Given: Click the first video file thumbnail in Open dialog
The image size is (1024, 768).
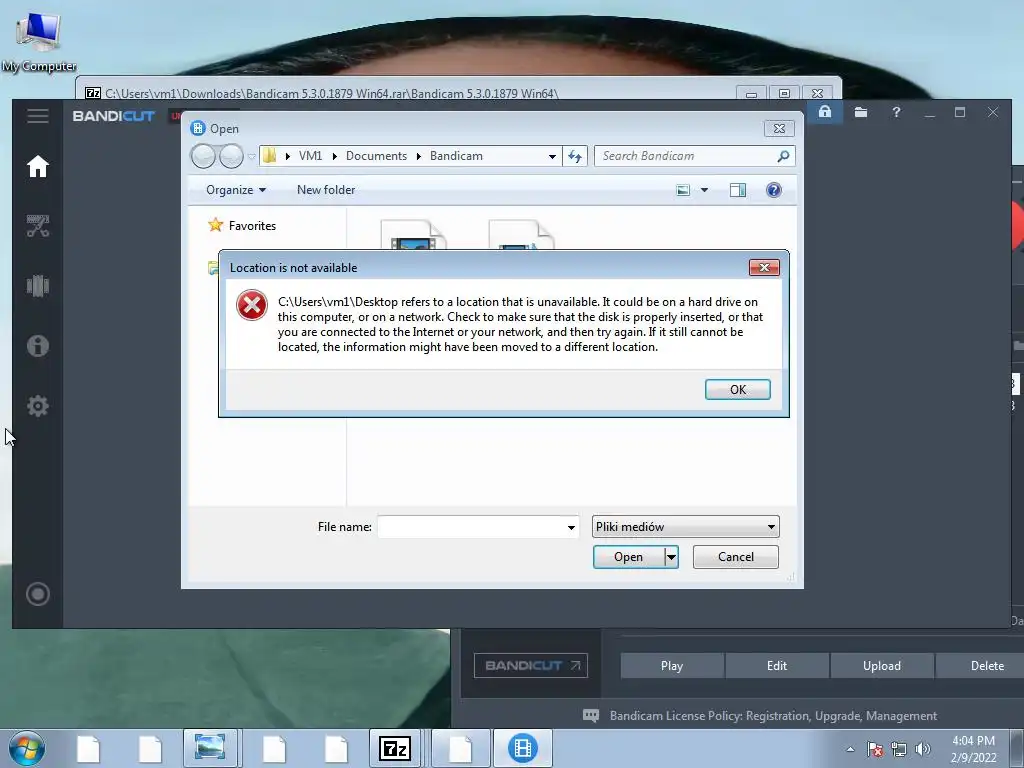Looking at the screenshot, I should (413, 235).
